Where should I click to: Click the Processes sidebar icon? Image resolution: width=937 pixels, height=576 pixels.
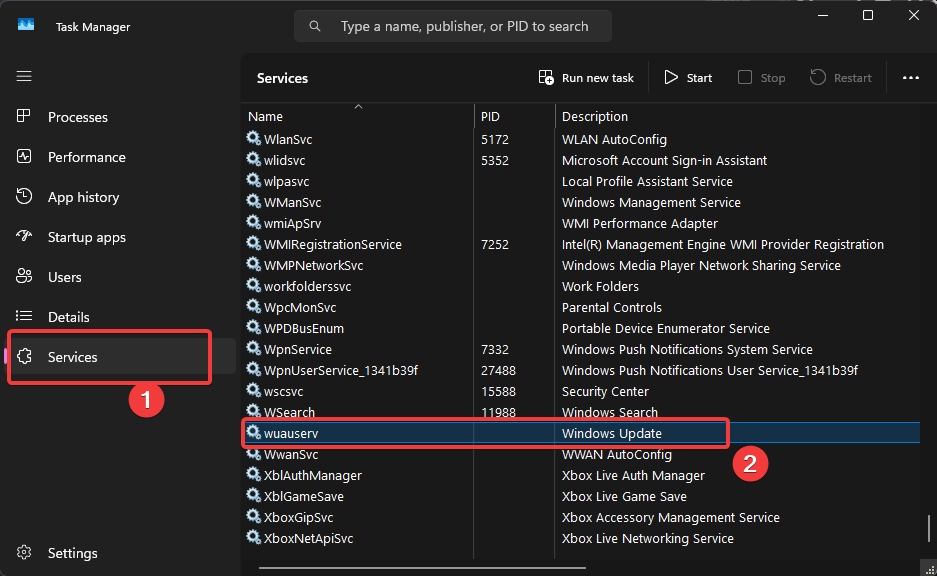pyautogui.click(x=24, y=116)
